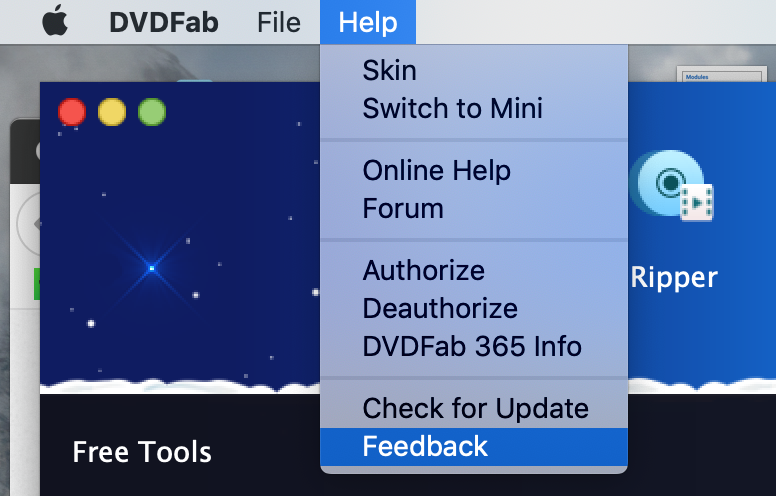Maximize DVDFab with the green button
Screen dimensions: 776x496
click(152, 112)
